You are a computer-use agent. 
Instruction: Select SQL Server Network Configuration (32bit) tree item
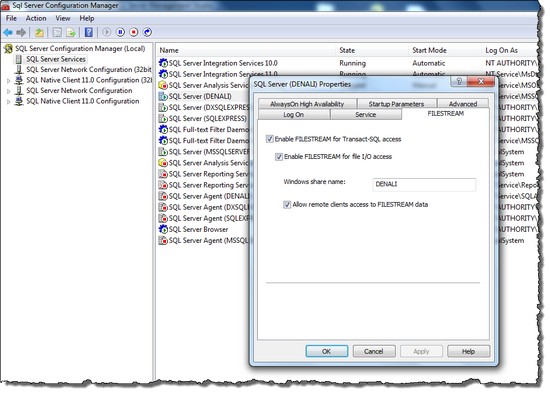[x=89, y=69]
